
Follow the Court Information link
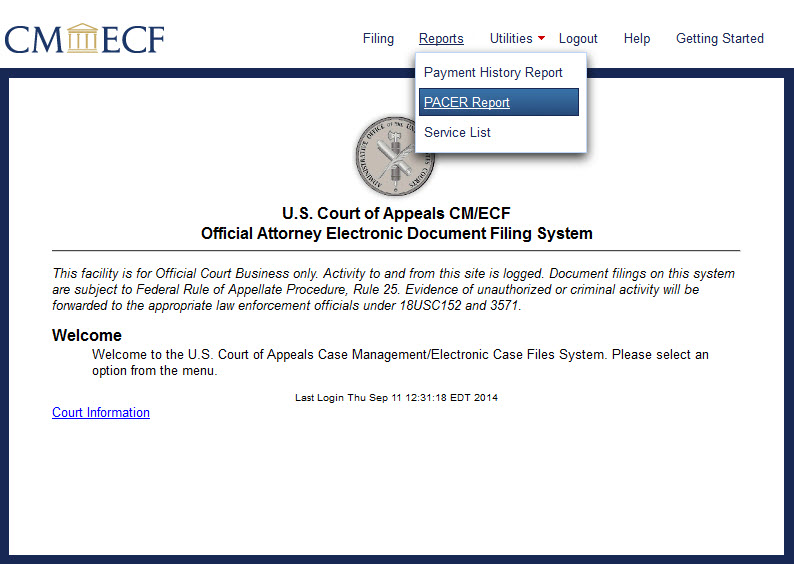pyautogui.click(x=101, y=413)
